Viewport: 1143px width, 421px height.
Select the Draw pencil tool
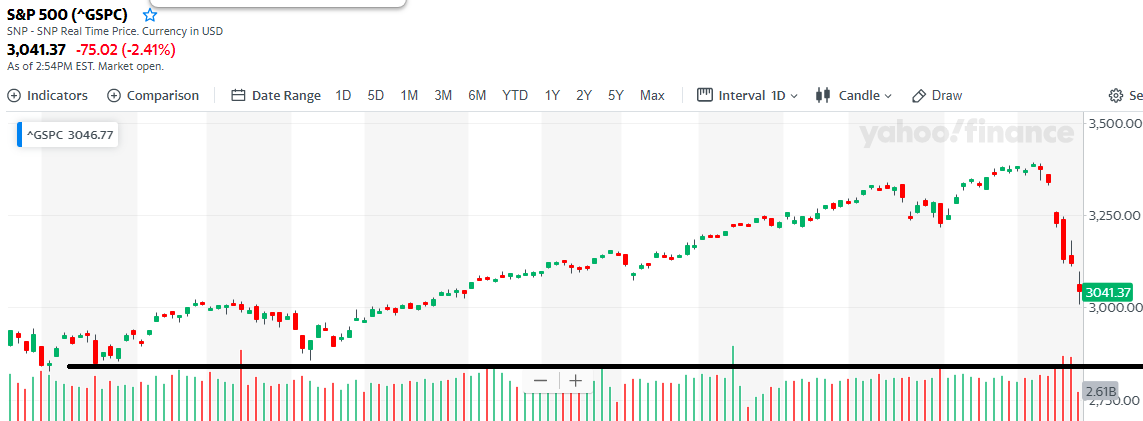(x=937, y=95)
